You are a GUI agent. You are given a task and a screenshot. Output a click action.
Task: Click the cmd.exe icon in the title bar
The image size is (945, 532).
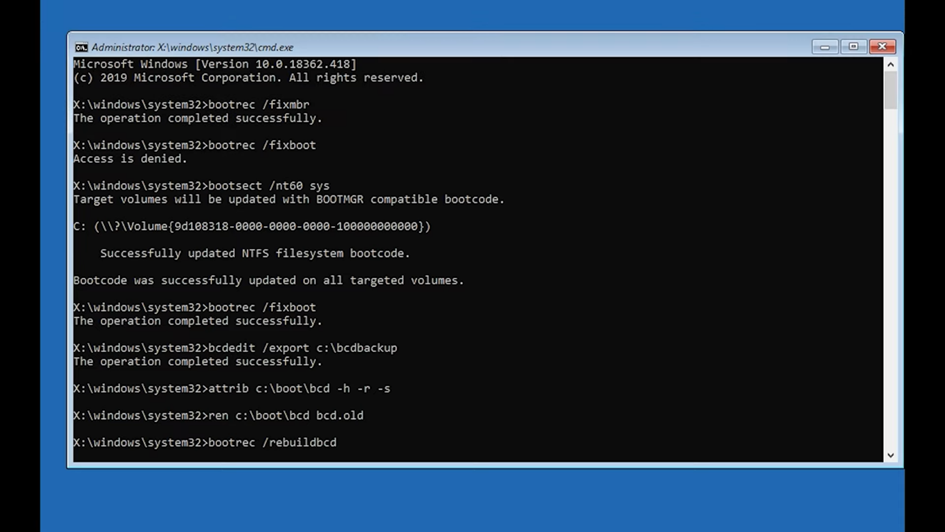click(81, 47)
